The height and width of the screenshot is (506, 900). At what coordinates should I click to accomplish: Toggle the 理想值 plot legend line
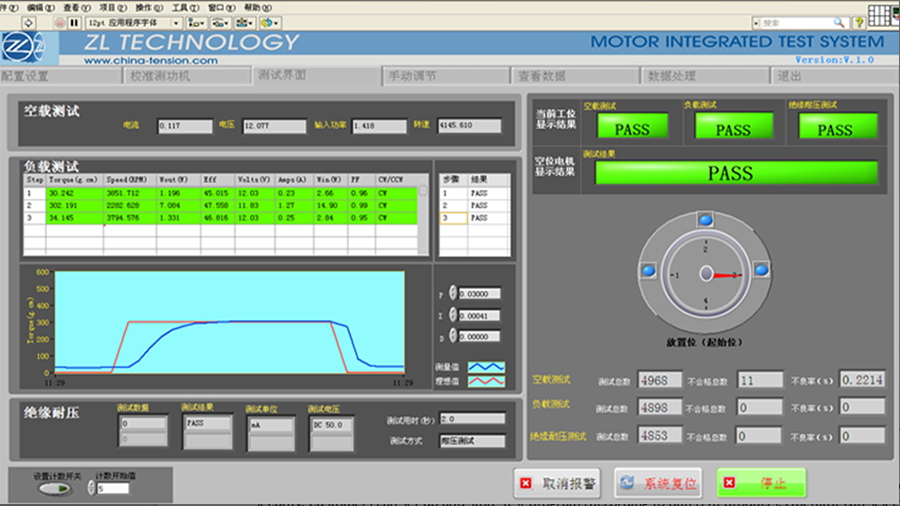click(x=486, y=381)
